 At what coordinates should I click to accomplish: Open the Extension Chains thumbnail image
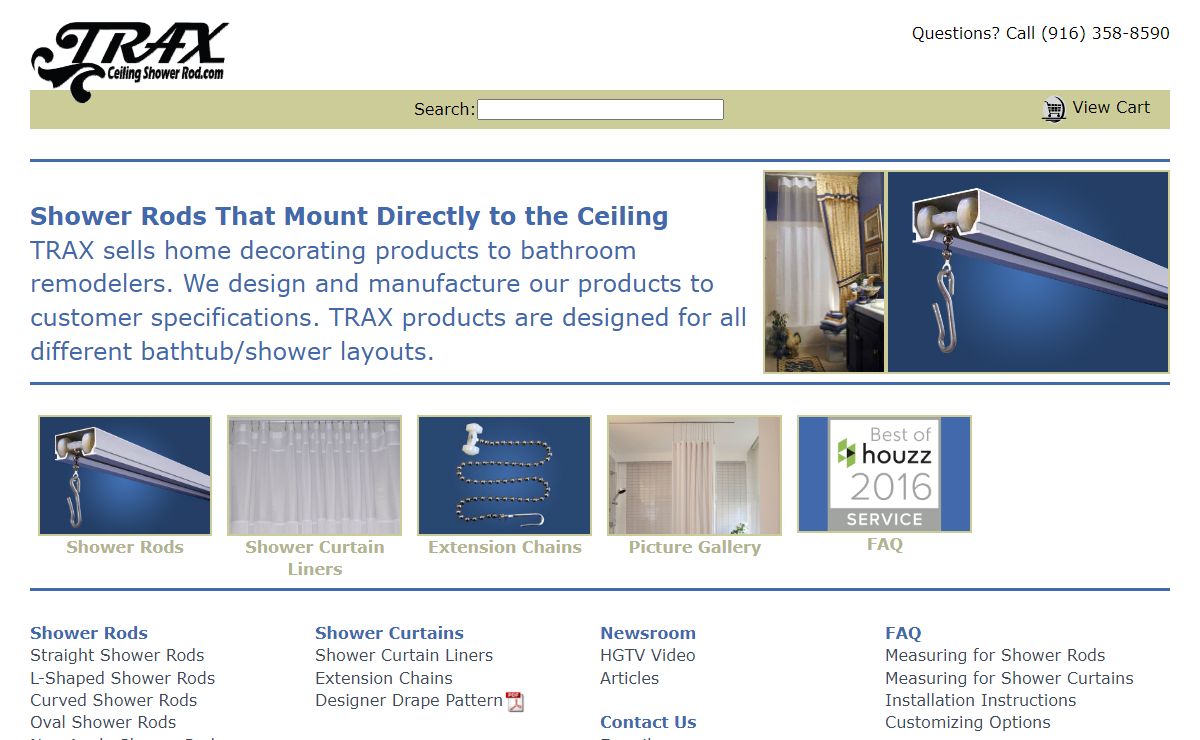pyautogui.click(x=505, y=476)
